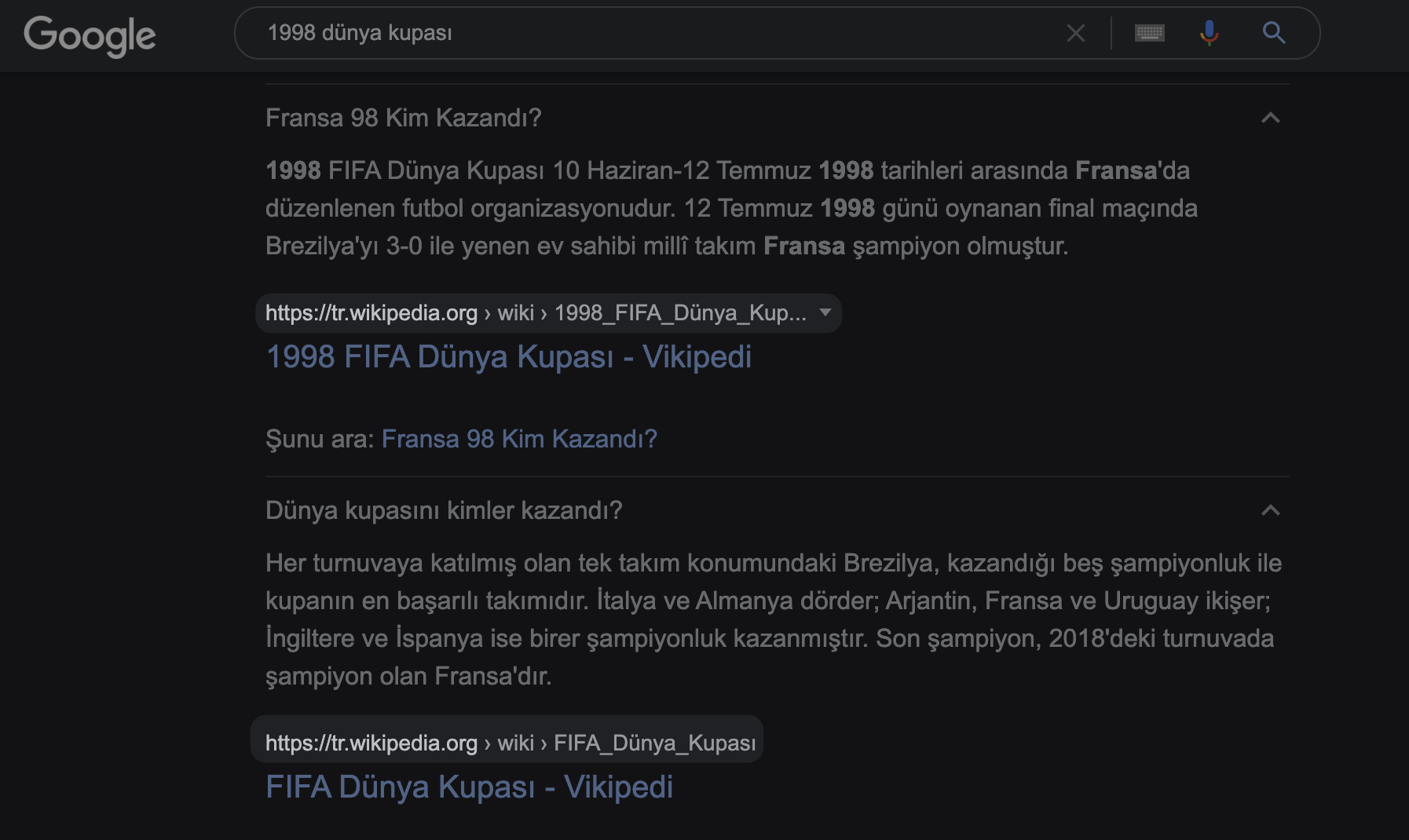Image resolution: width=1409 pixels, height=840 pixels.
Task: Click the 'Fransa 98 Kim Kazandı?' question heading
Action: click(403, 118)
